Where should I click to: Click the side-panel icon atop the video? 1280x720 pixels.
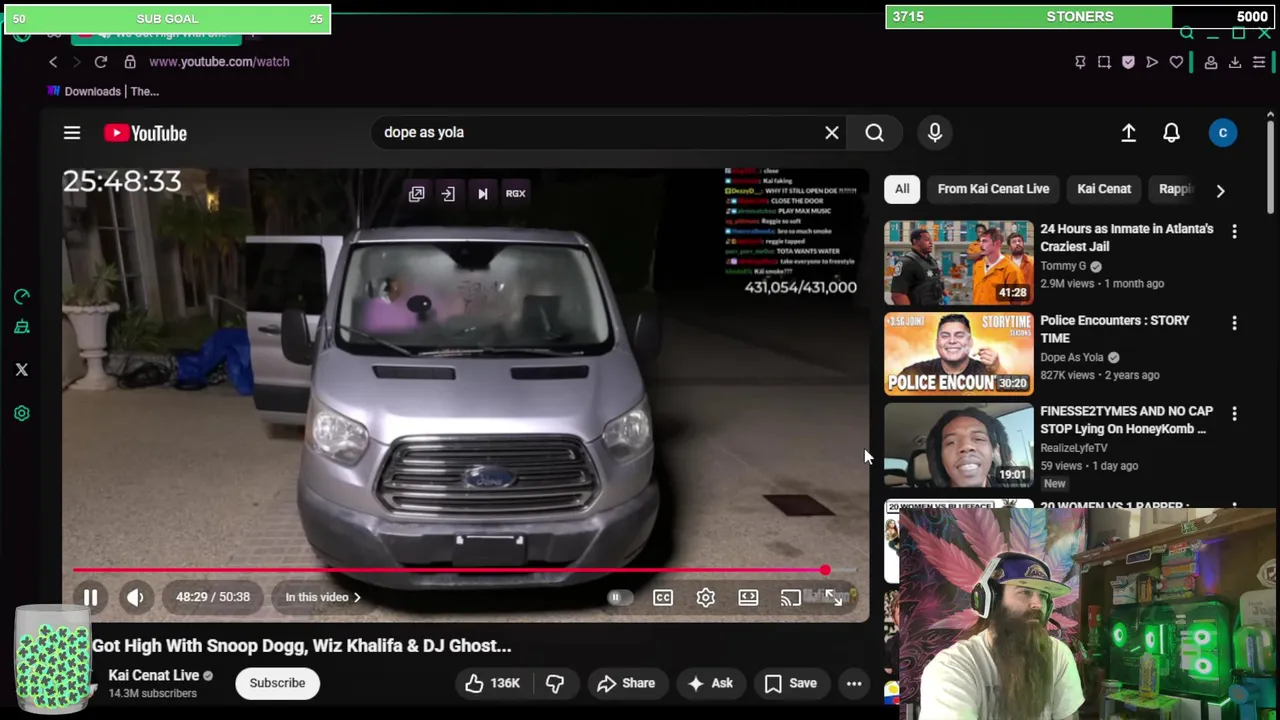coord(448,193)
